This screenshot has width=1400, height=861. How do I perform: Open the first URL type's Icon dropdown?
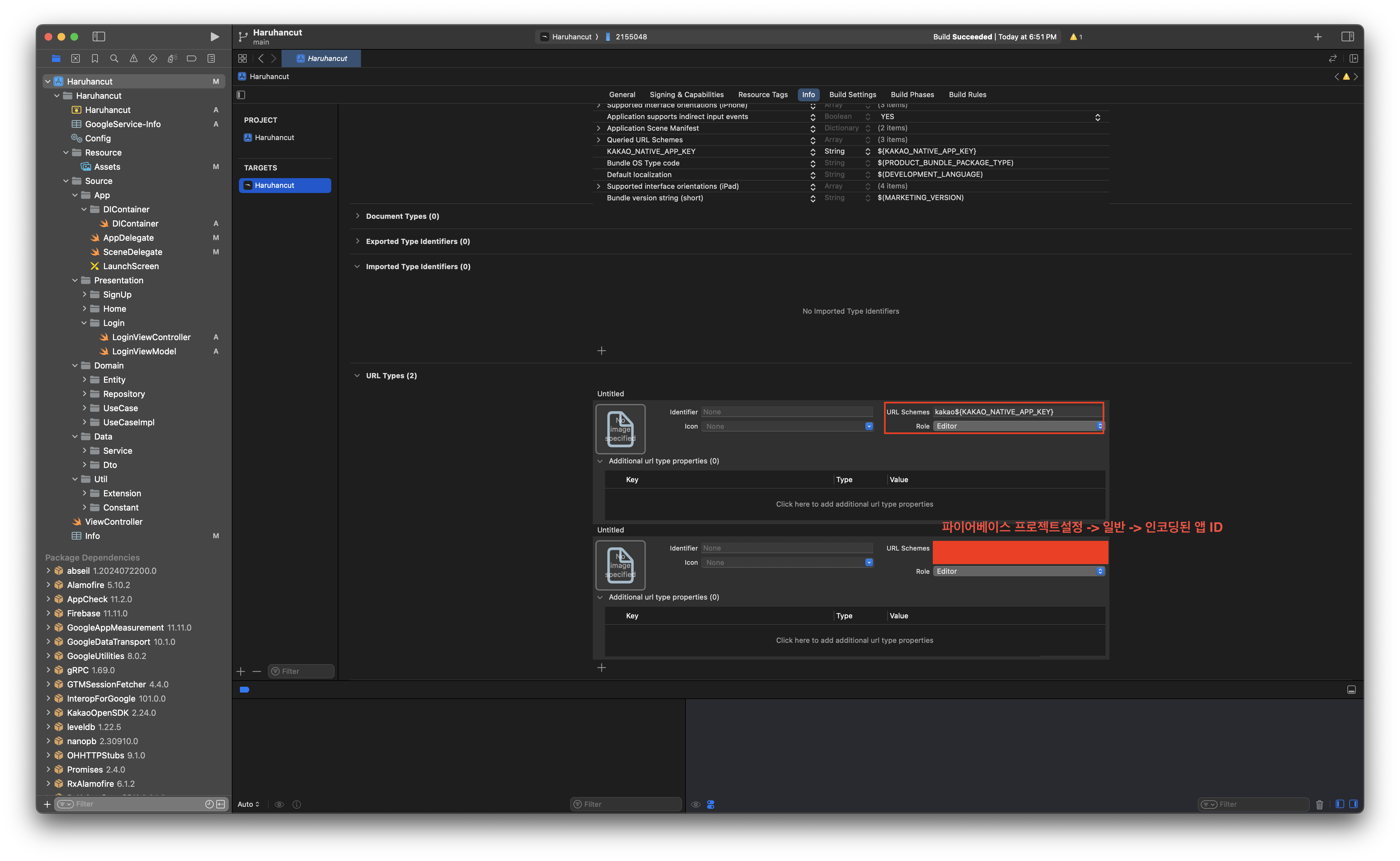(x=787, y=426)
